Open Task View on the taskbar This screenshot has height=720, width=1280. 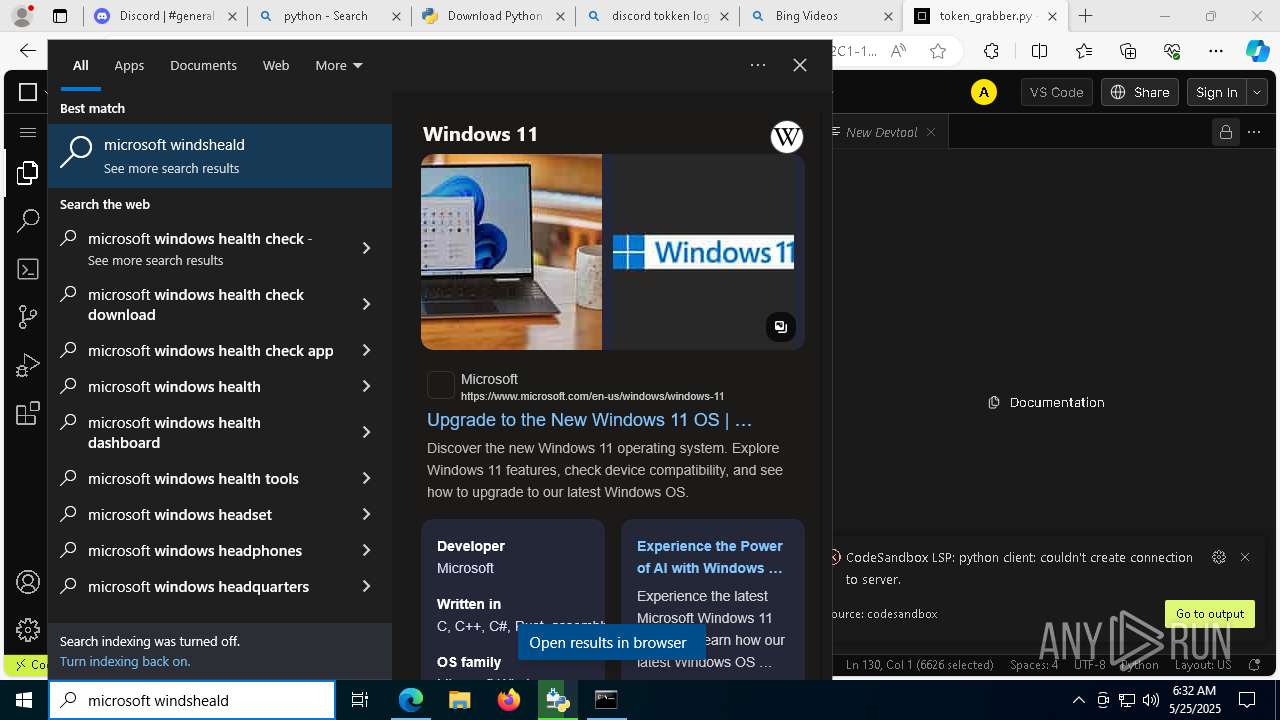coord(360,700)
